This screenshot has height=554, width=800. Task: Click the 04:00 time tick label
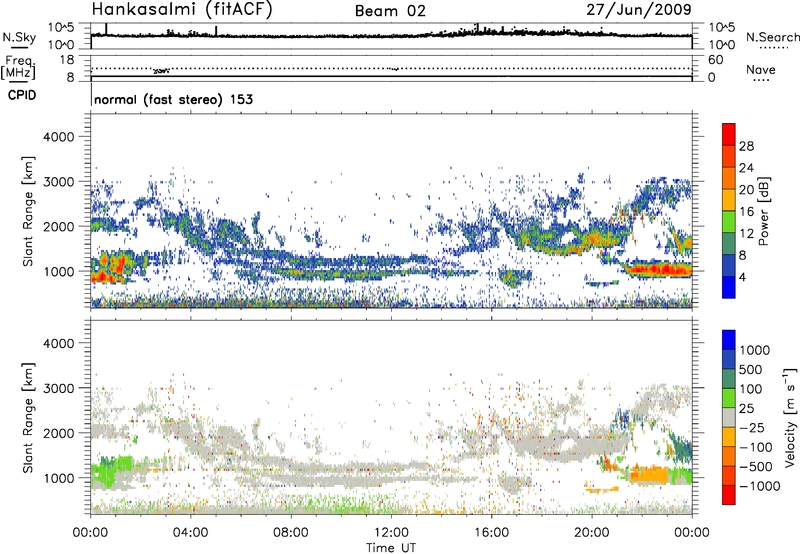[190, 533]
